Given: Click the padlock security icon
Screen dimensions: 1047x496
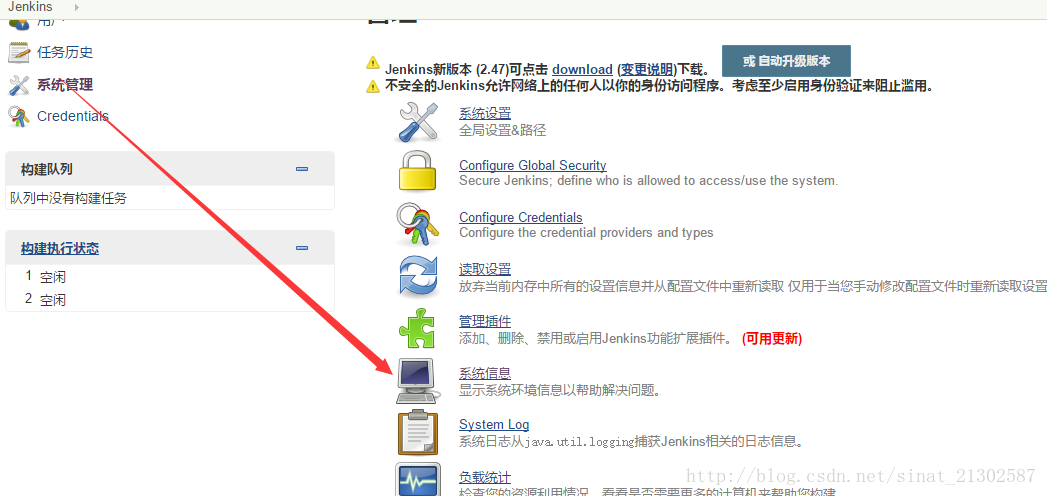Looking at the screenshot, I should pyautogui.click(x=418, y=172).
